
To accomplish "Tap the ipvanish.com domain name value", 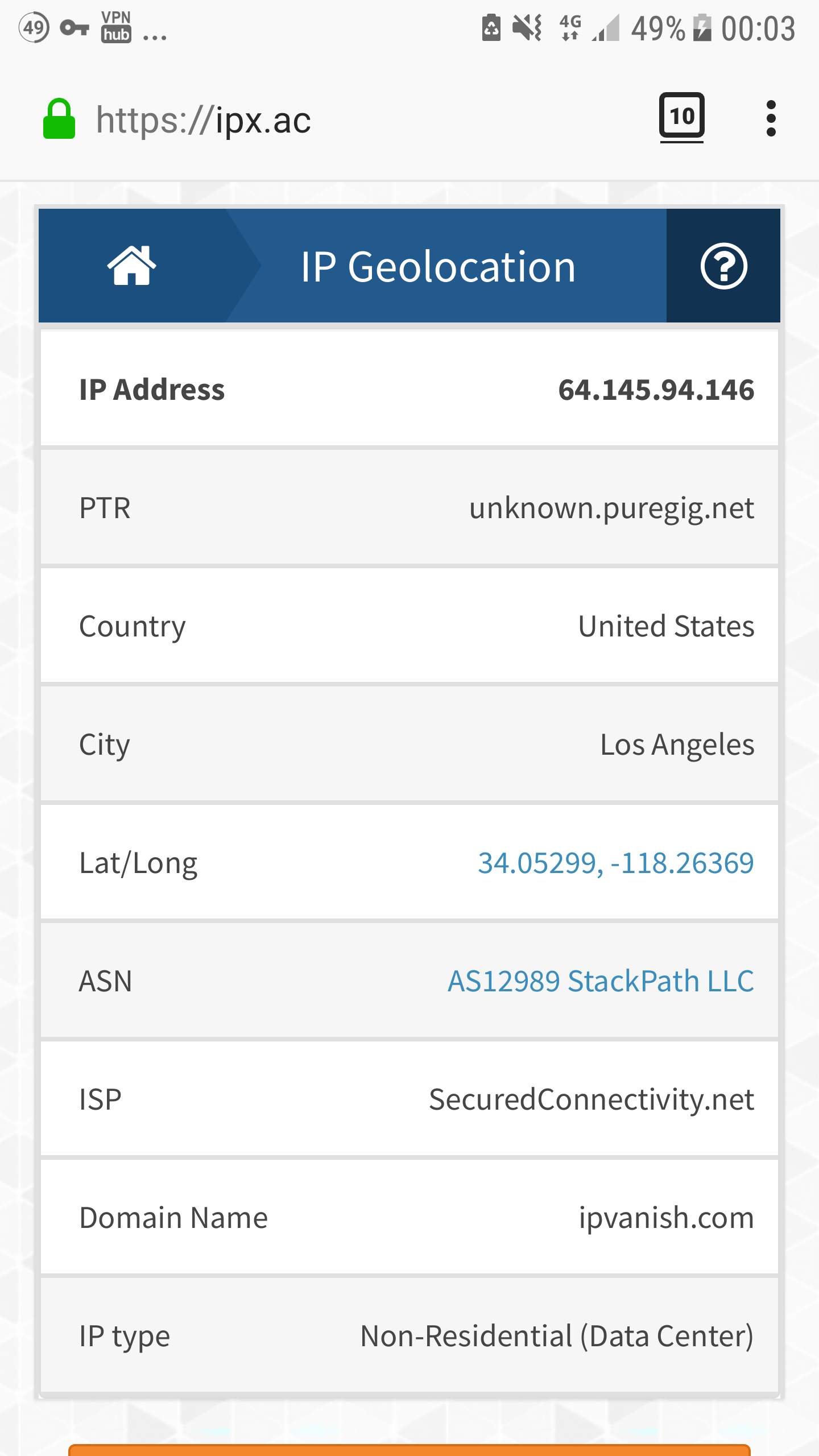I will (666, 1218).
